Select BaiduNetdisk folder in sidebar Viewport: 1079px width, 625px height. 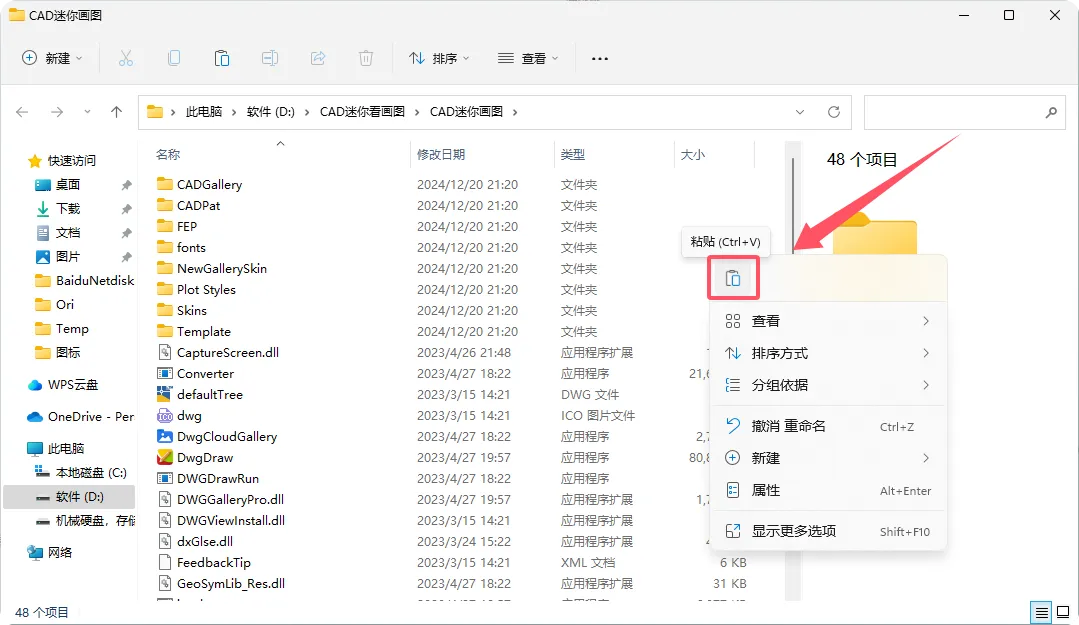84,280
